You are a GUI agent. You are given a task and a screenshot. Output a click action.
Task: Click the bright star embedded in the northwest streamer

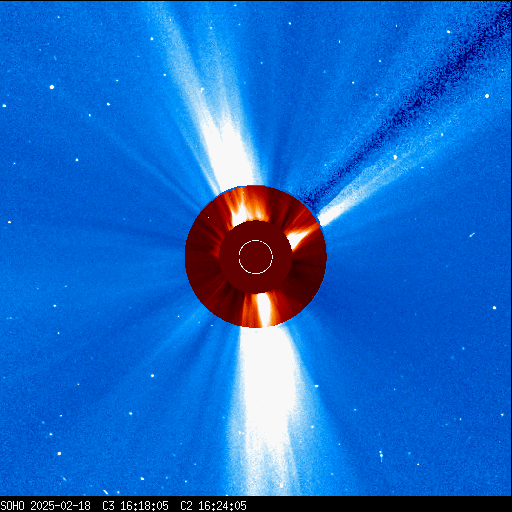[395, 157]
